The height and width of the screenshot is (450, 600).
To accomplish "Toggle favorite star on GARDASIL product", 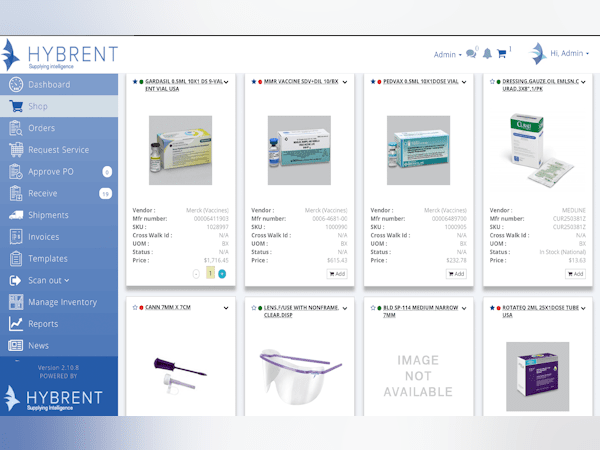I will click(133, 81).
